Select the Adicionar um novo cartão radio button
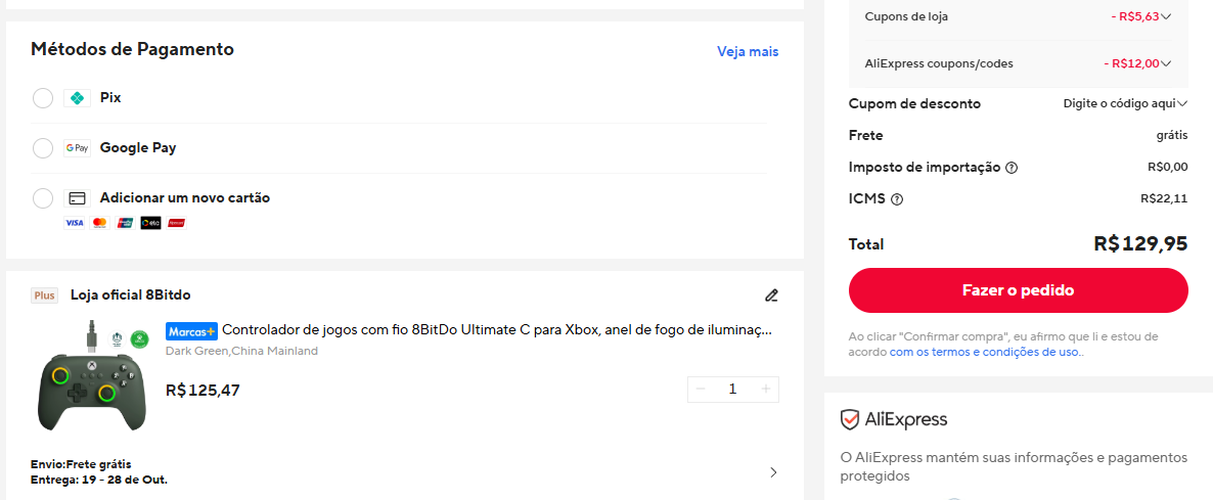The height and width of the screenshot is (500, 1213). point(43,198)
